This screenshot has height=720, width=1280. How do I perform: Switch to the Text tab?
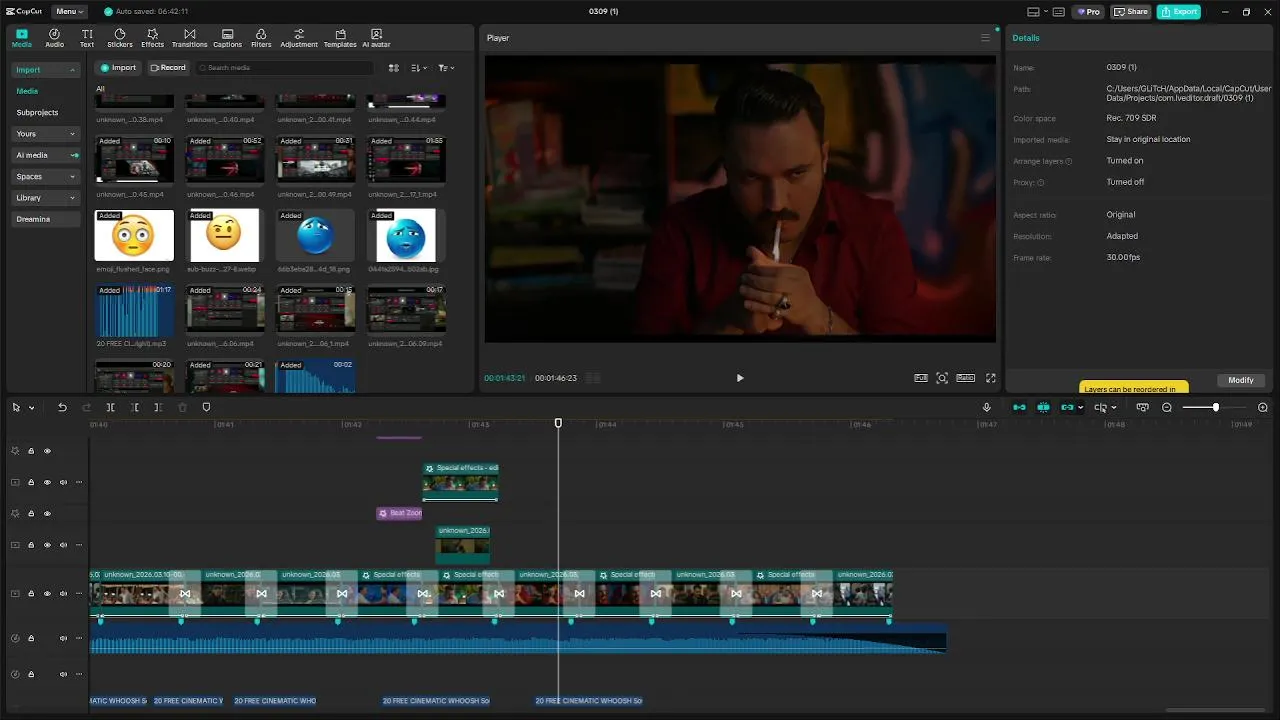(x=87, y=38)
